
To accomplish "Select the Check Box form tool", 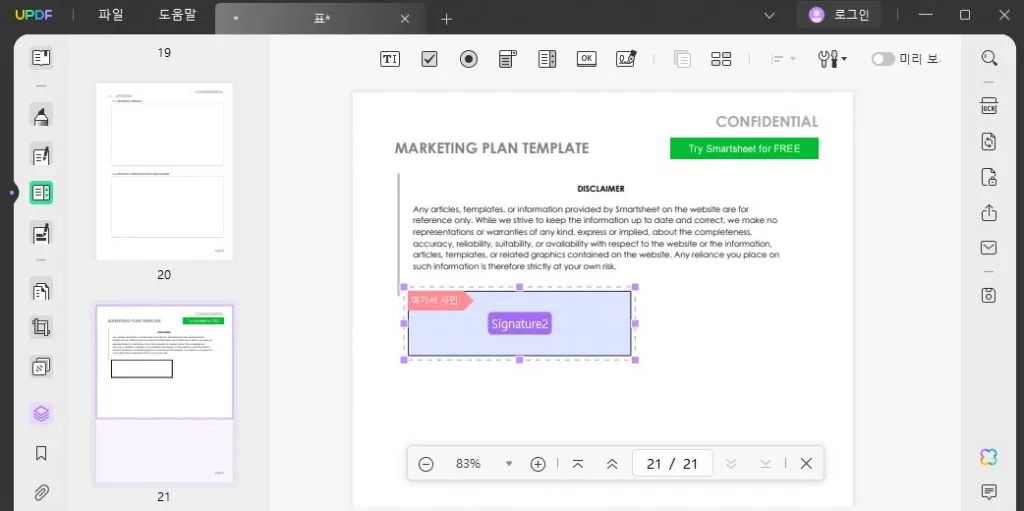I will (429, 59).
